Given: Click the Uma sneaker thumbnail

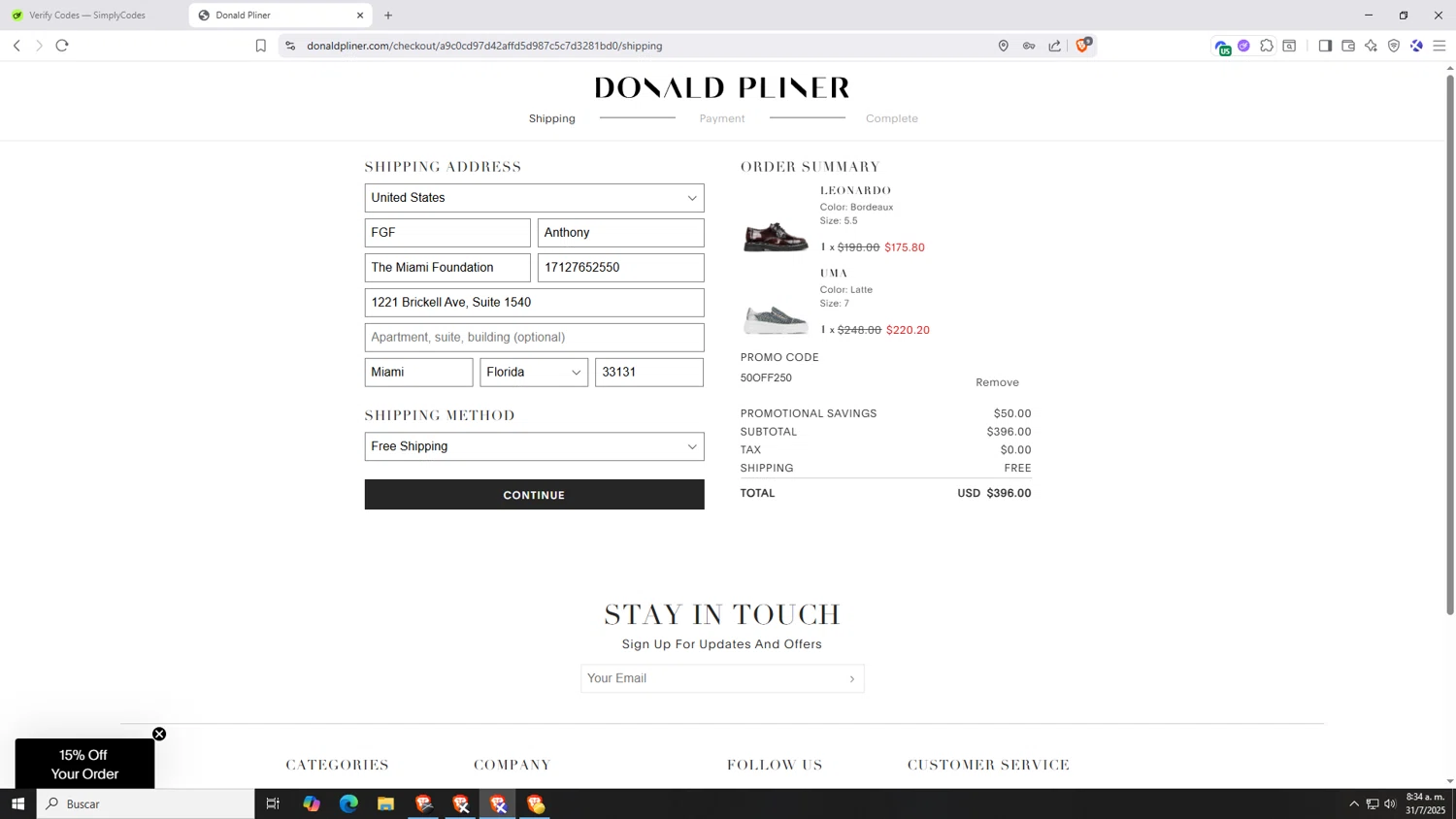Looking at the screenshot, I should click(x=776, y=318).
